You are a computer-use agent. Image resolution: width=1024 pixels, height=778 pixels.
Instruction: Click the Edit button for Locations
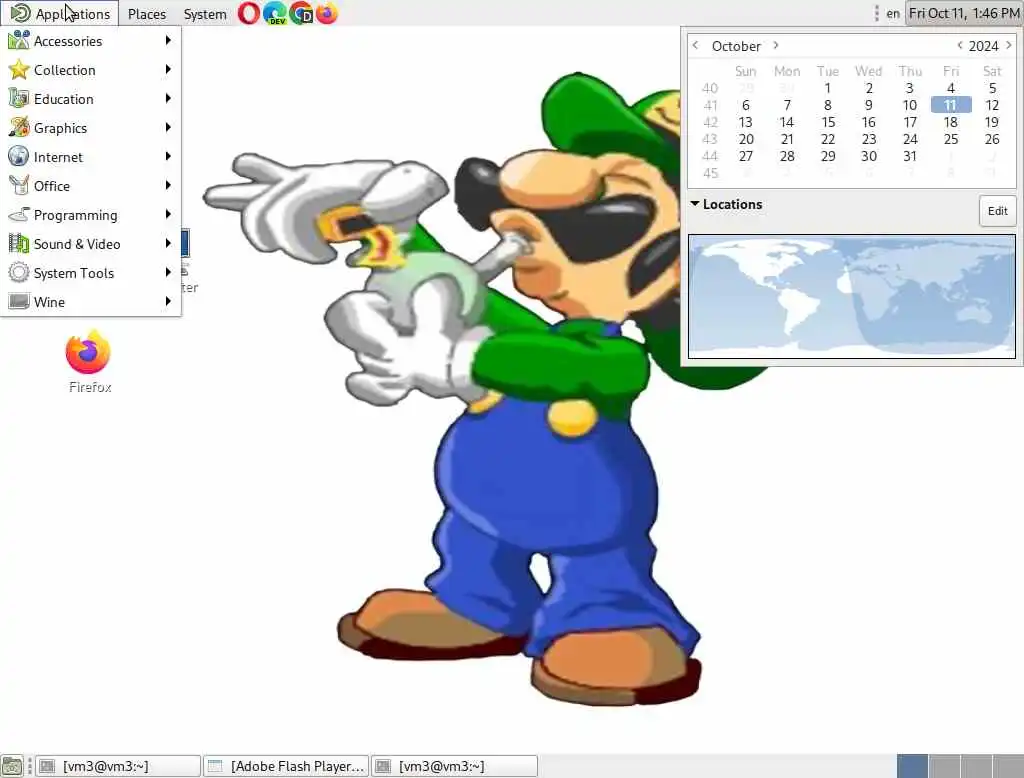point(997,211)
